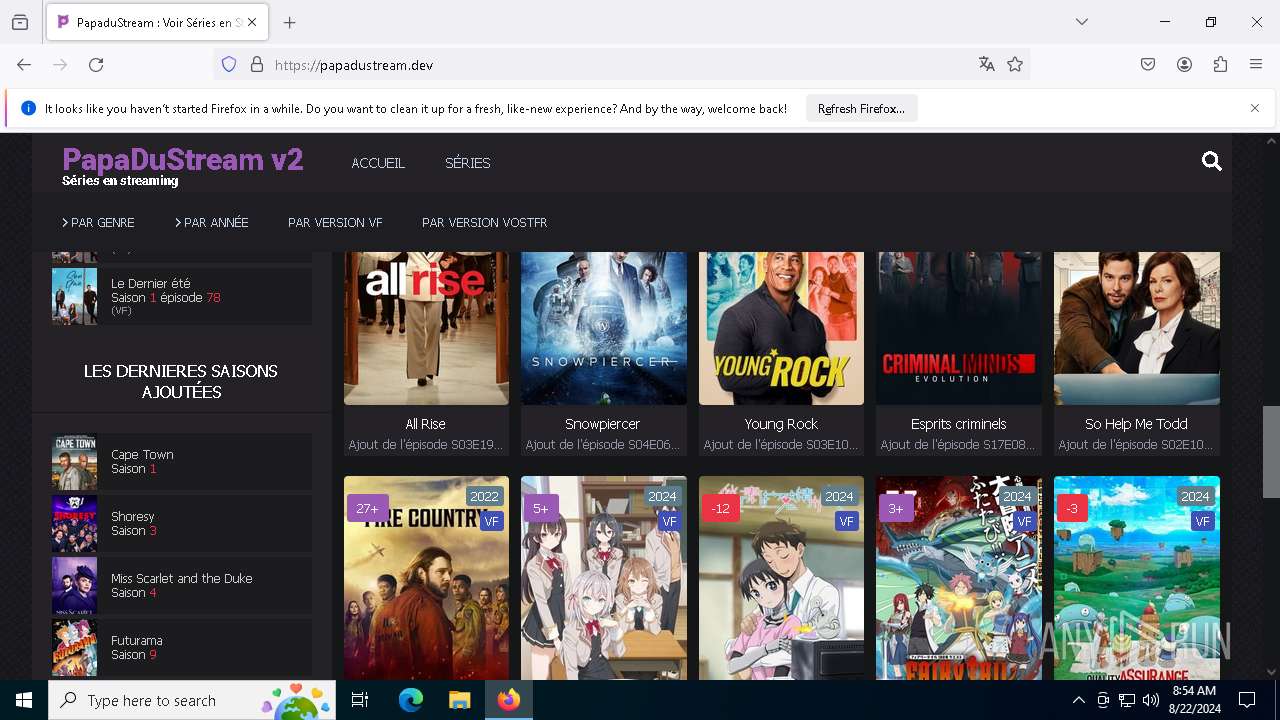Click the page vertical scrollbar thumb
This screenshot has width=1280, height=720.
point(1270,451)
